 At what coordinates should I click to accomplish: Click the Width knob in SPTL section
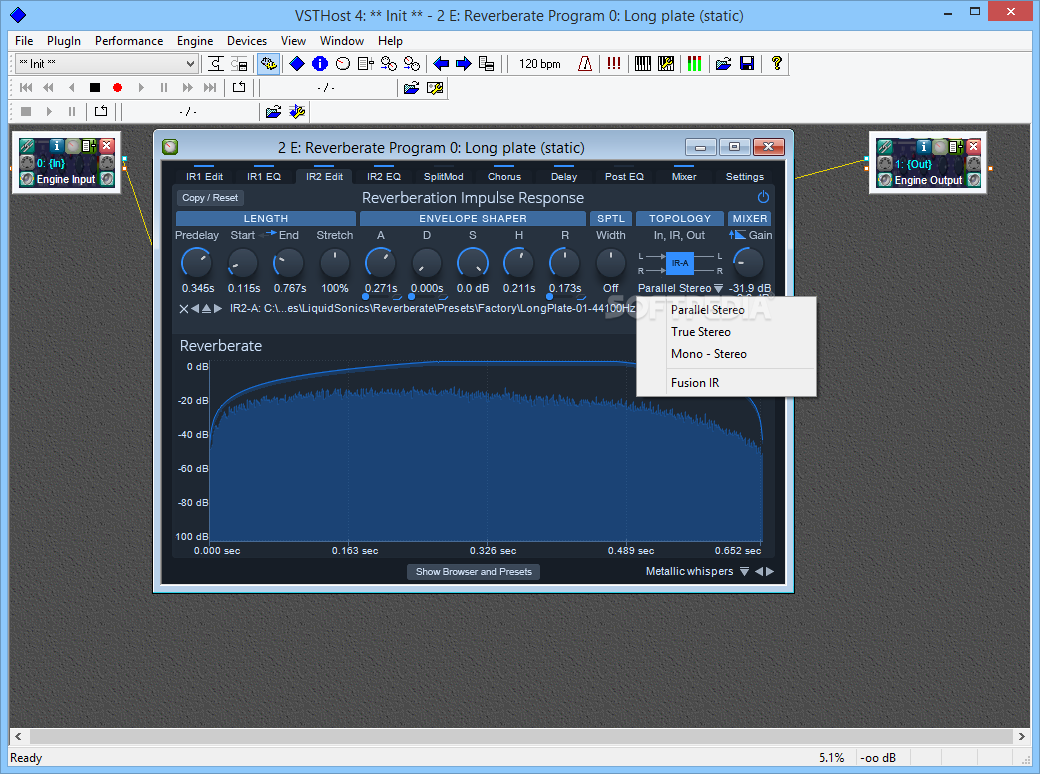coord(611,263)
